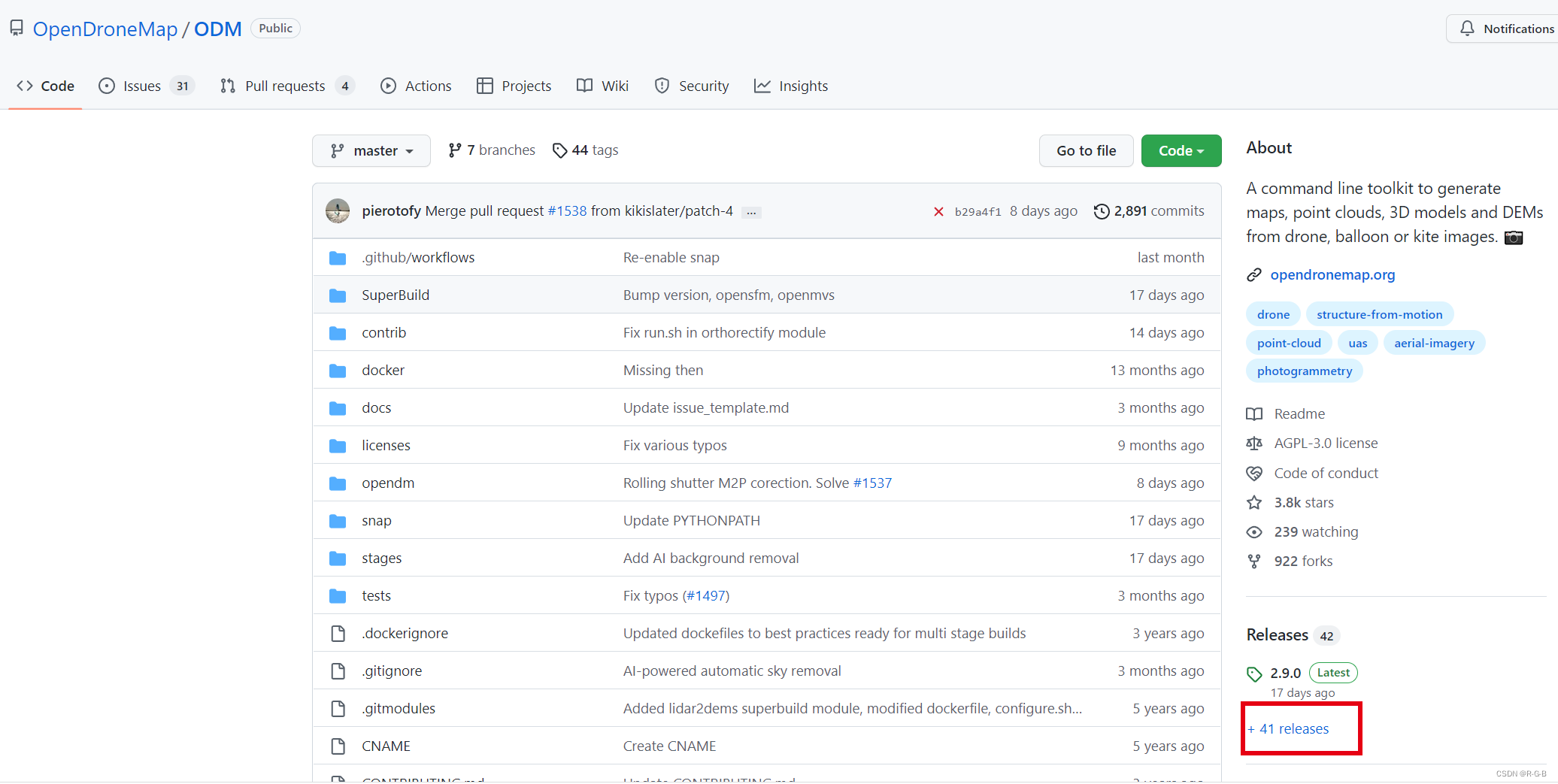The image size is (1558, 784).
Task: Open the Insights tab
Action: pos(791,86)
